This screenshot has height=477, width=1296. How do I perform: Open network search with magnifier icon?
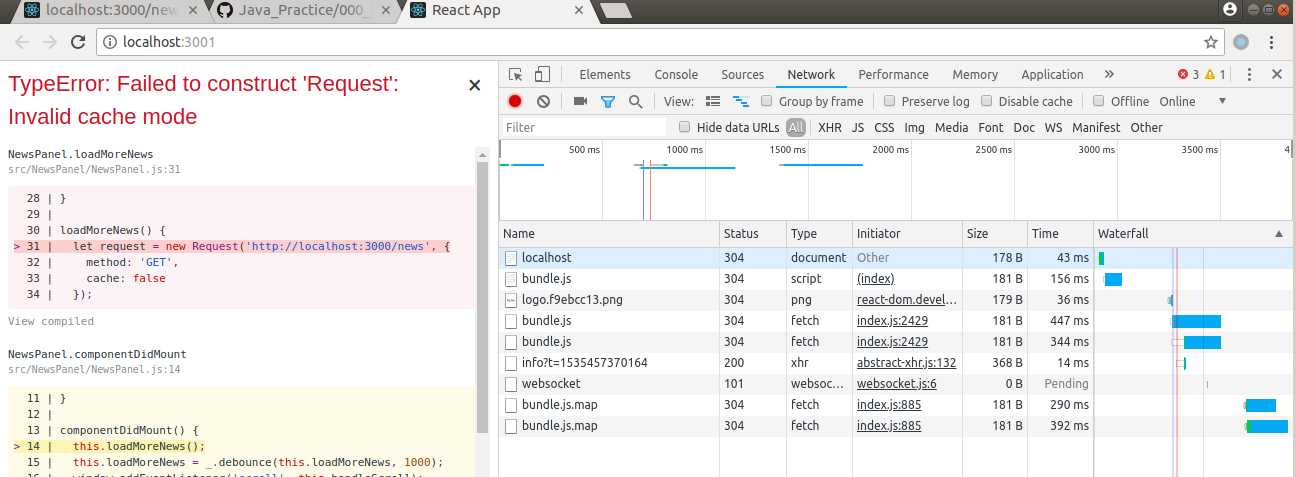[635, 101]
